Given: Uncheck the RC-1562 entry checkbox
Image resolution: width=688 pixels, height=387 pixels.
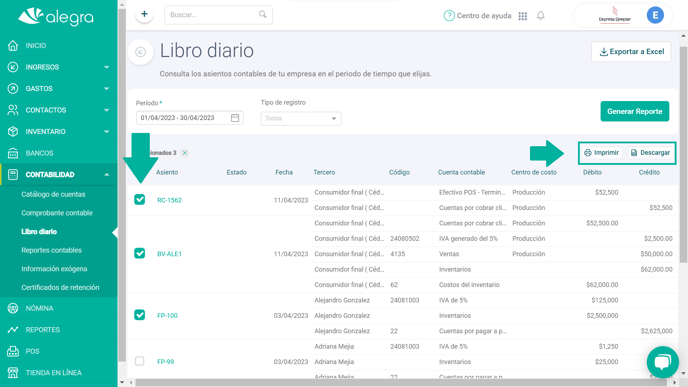Looking at the screenshot, I should click(x=140, y=200).
